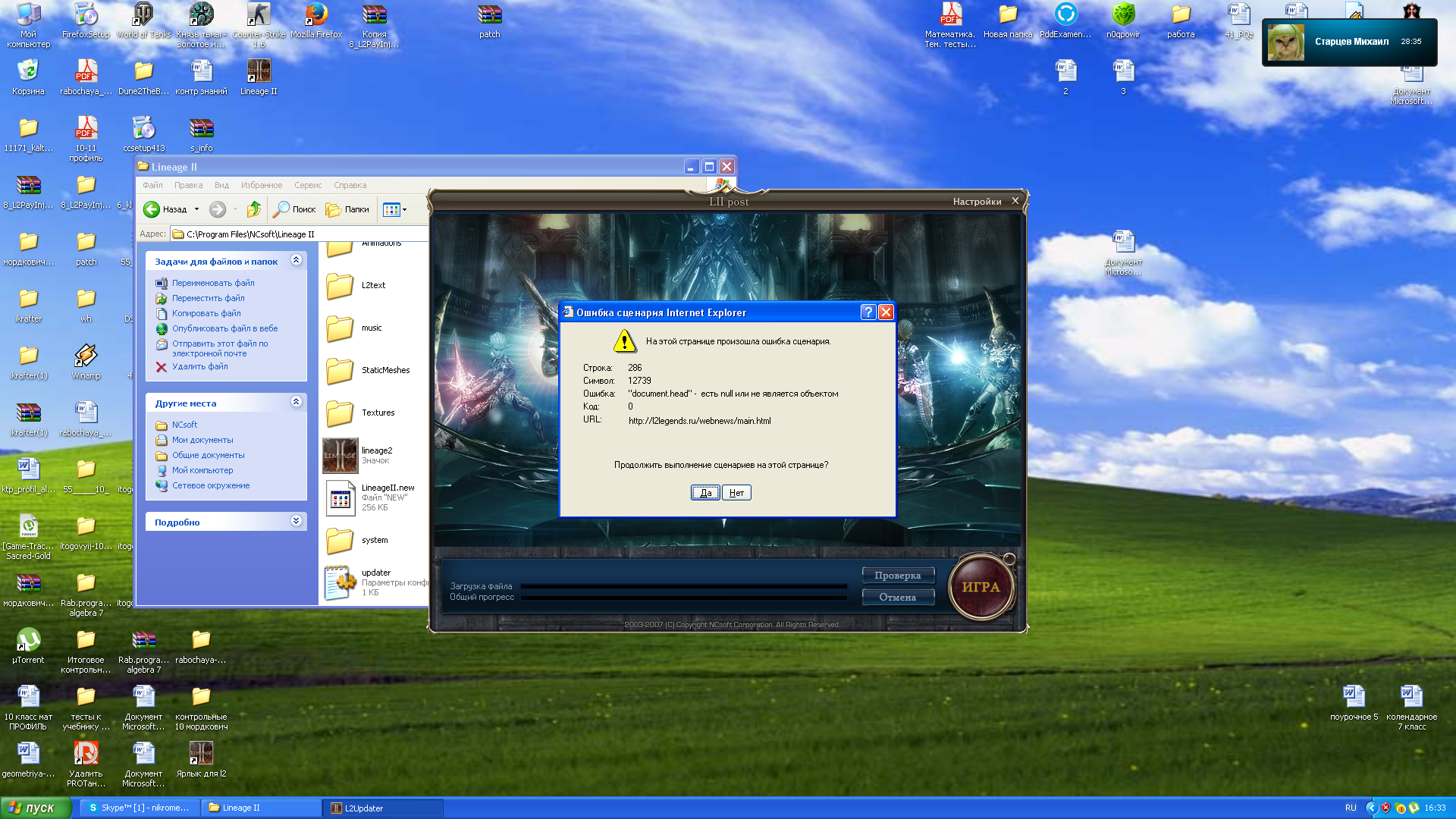Click the ccsetup413 desktop icon
The image size is (1456, 819).
(143, 134)
